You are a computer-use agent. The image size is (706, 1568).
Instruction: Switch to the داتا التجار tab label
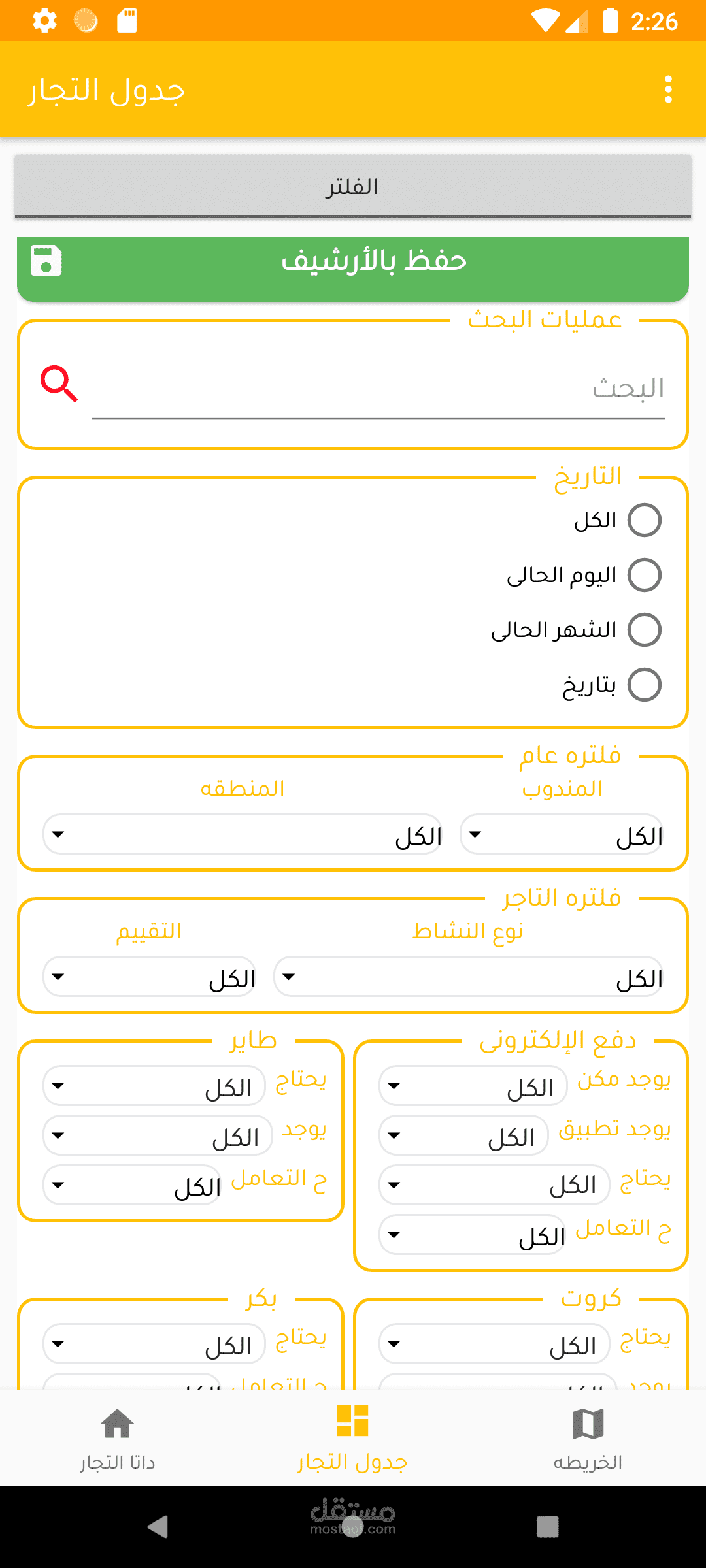point(118,1462)
